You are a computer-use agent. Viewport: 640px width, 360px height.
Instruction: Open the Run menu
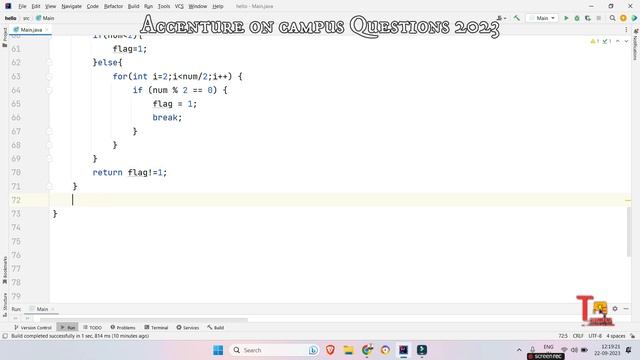pyautogui.click(x=148, y=6)
